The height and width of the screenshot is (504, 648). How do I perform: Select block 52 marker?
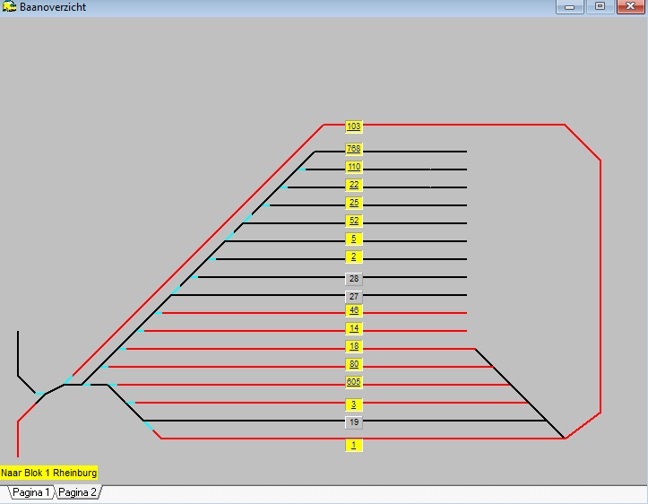(353, 221)
